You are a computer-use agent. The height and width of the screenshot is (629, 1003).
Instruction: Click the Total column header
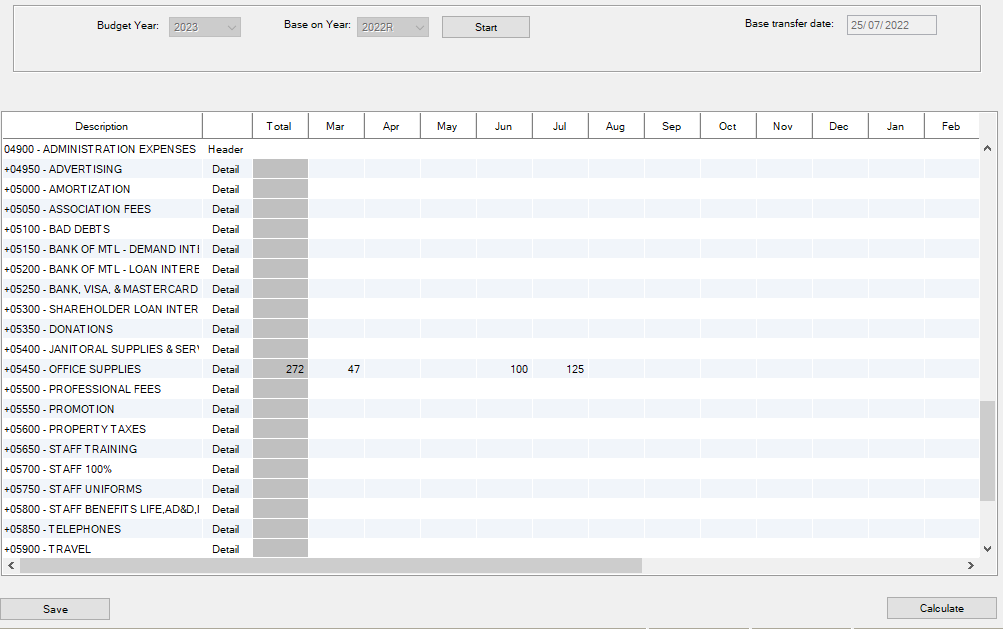[x=279, y=126]
